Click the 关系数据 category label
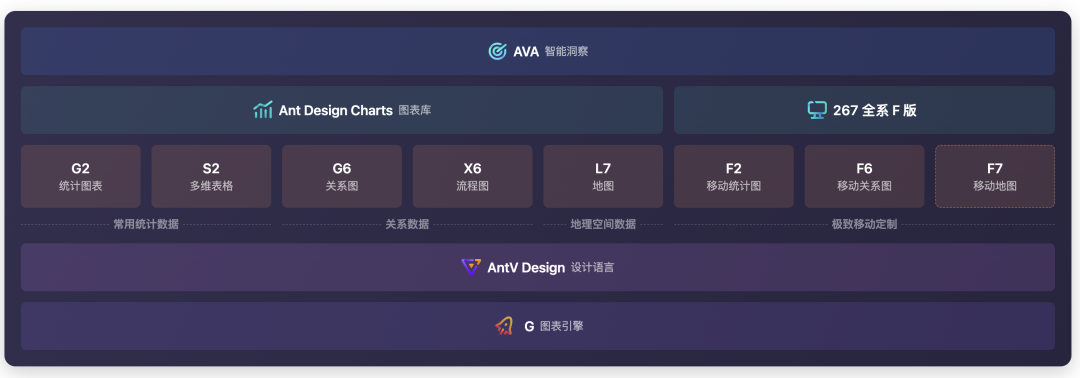1080x378 pixels. [x=407, y=224]
